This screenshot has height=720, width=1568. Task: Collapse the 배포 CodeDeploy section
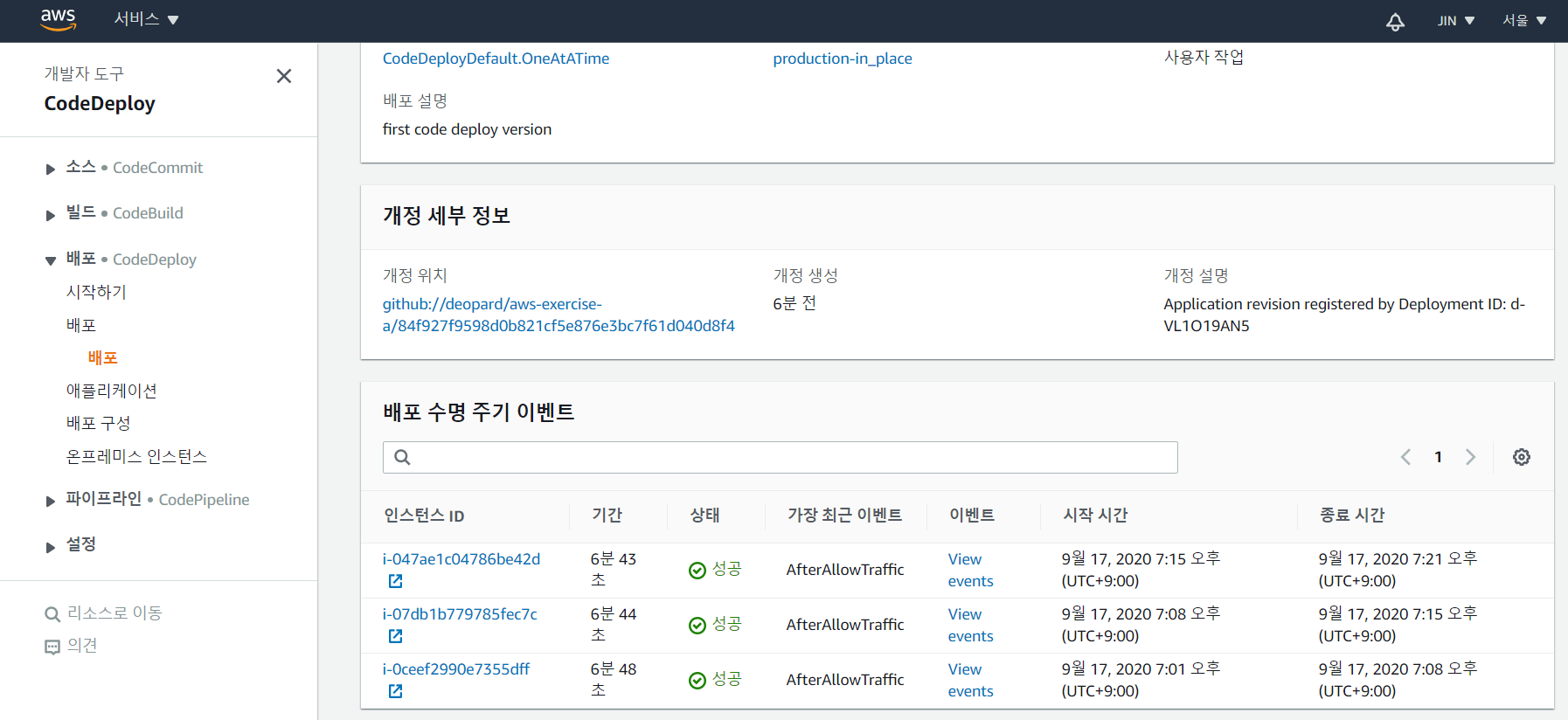pos(51,260)
